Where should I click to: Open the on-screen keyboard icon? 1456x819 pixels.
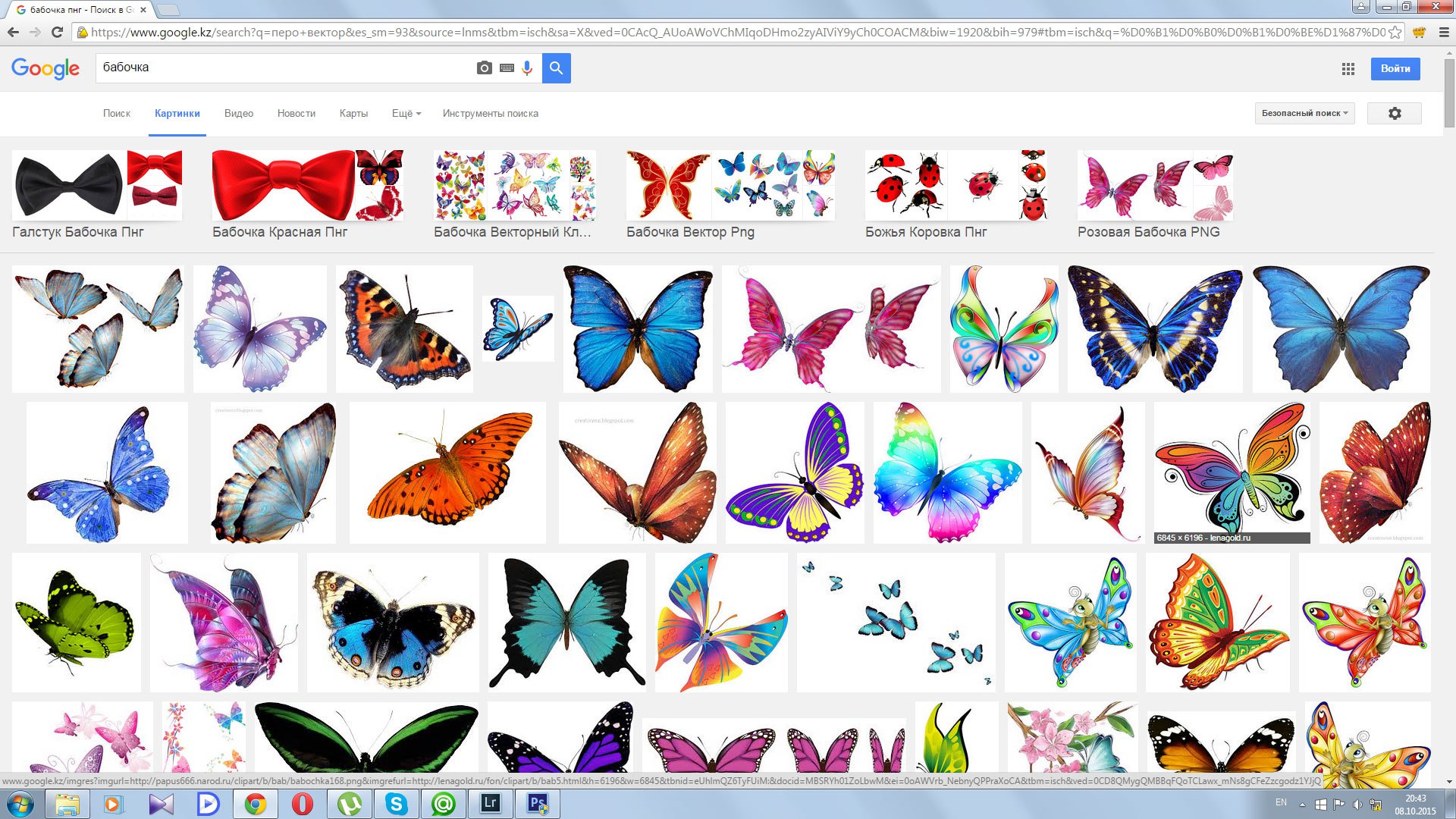[507, 68]
